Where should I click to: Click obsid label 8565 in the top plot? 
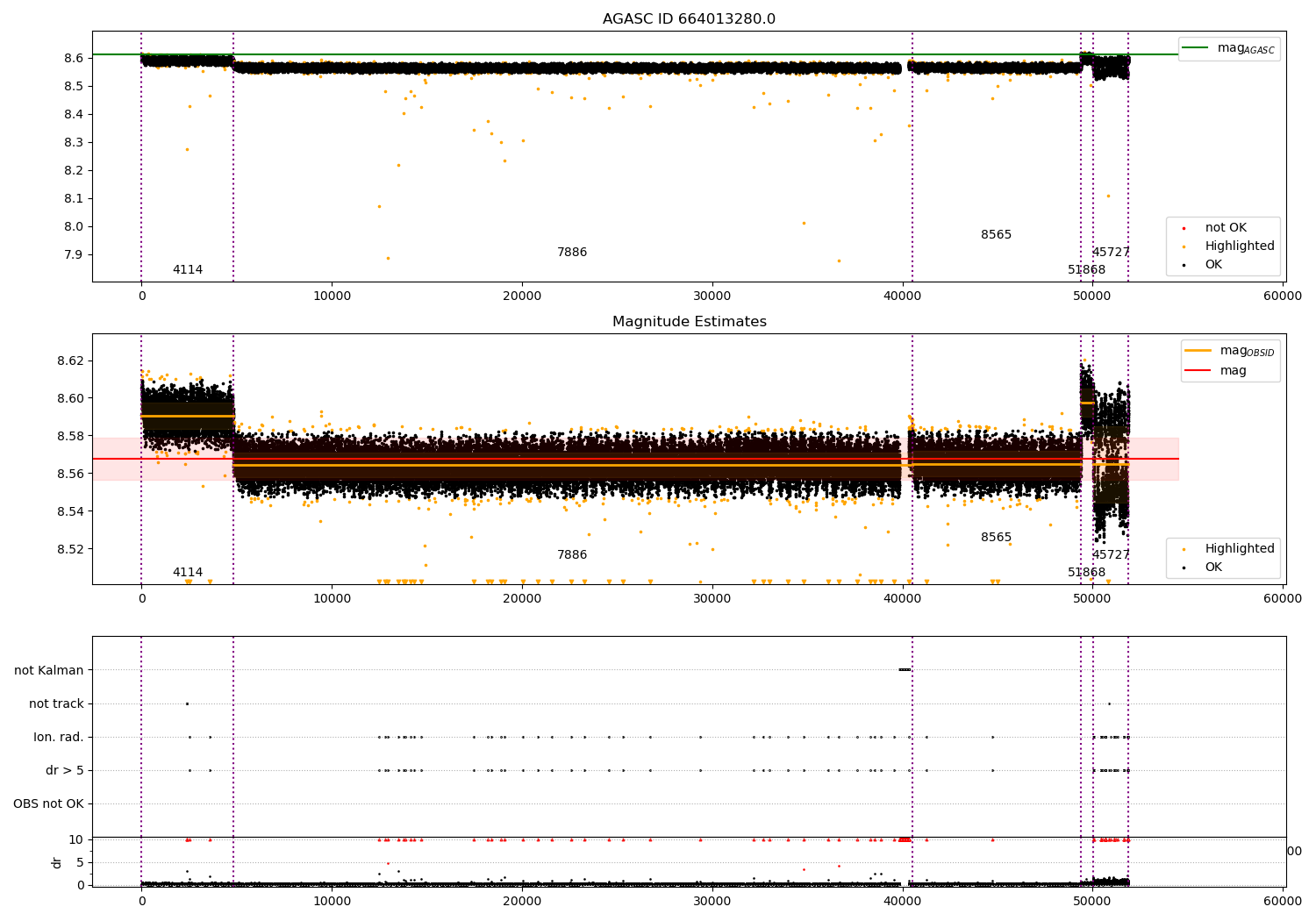[996, 234]
